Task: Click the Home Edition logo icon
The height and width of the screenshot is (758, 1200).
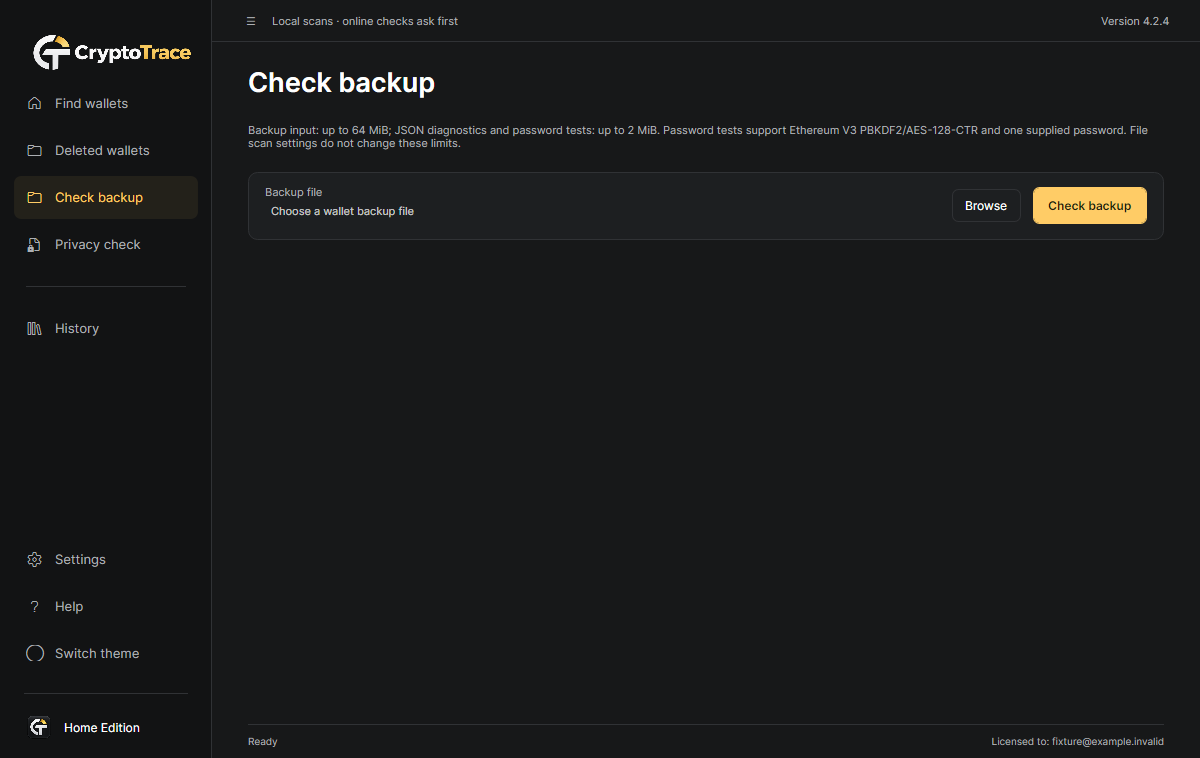Action: 39,727
